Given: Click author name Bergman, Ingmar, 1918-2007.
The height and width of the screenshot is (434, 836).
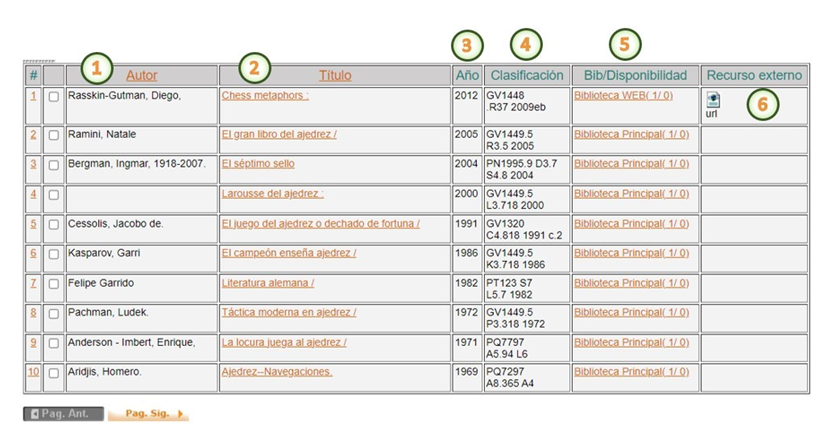Looking at the screenshot, I should 136,164.
